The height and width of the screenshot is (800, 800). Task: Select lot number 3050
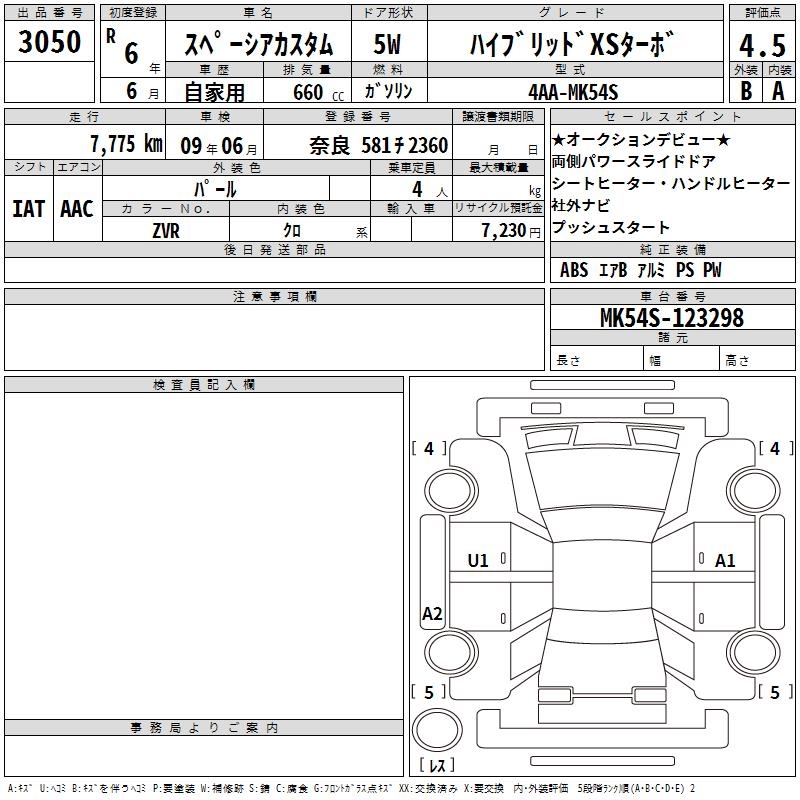coord(49,42)
